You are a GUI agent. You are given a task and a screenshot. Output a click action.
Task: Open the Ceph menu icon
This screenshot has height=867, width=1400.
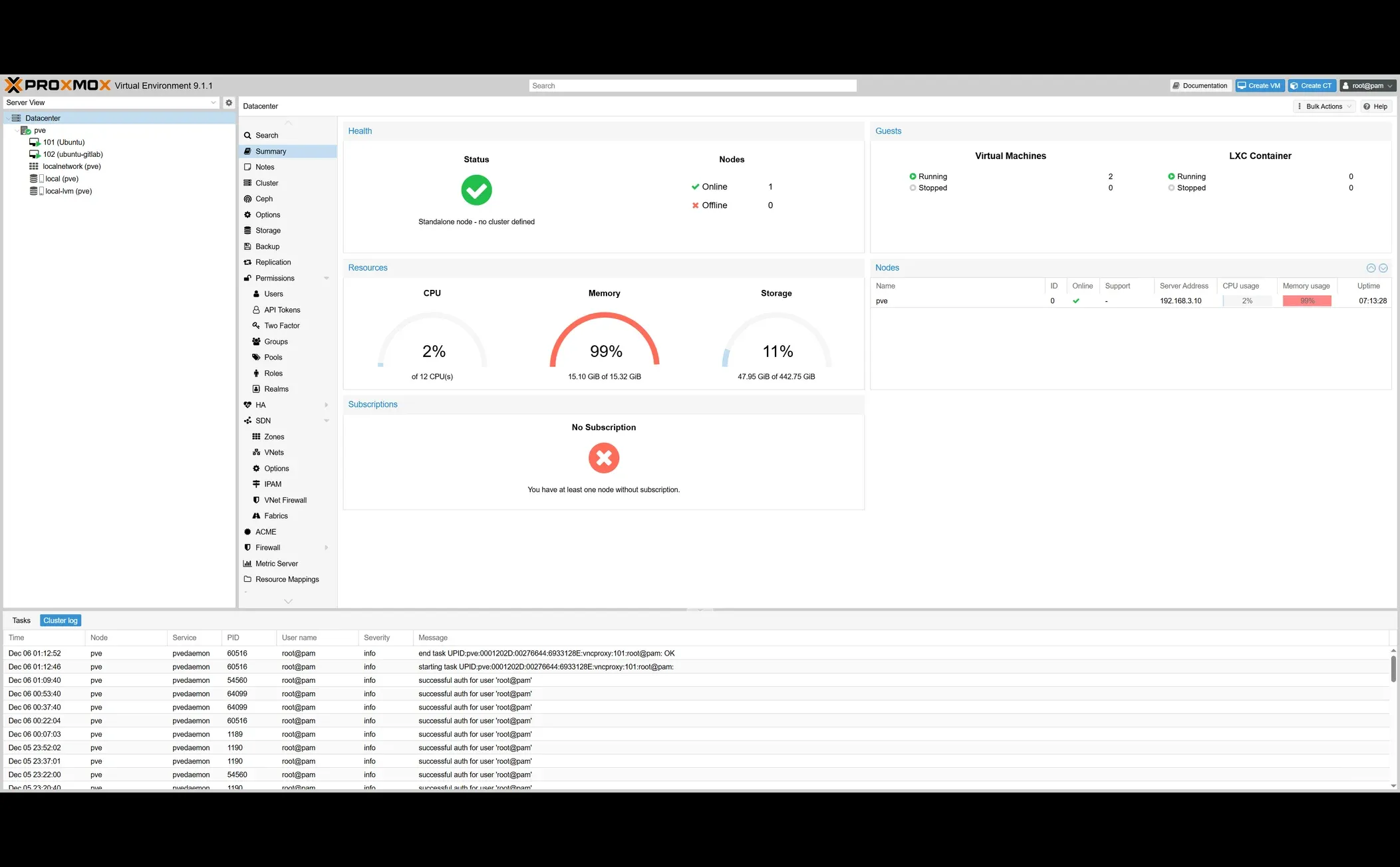[x=247, y=199]
